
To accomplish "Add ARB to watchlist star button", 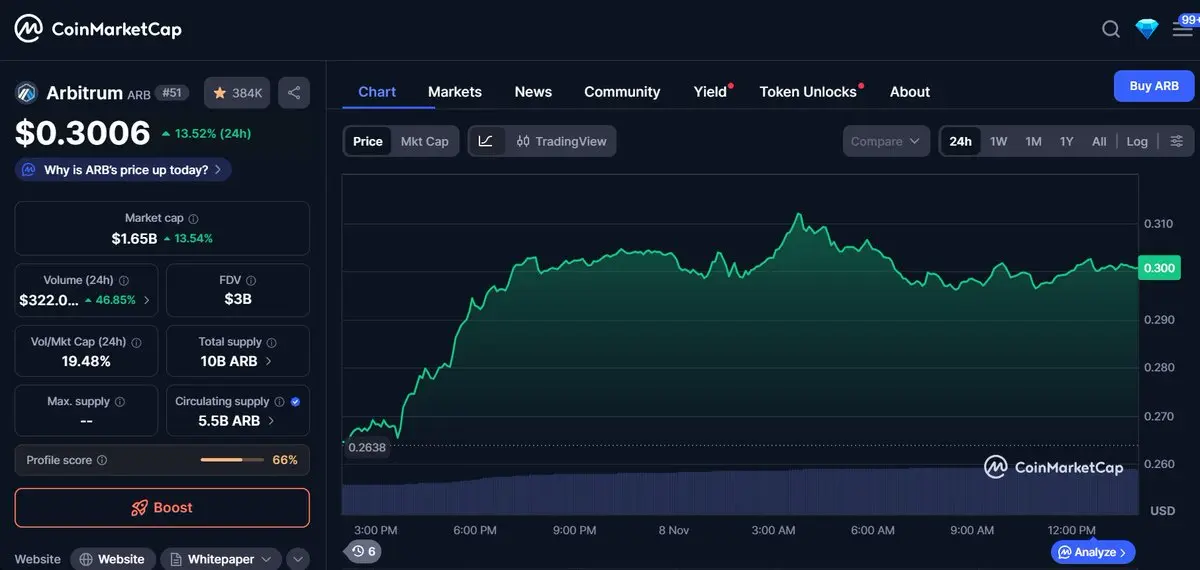I will point(238,93).
